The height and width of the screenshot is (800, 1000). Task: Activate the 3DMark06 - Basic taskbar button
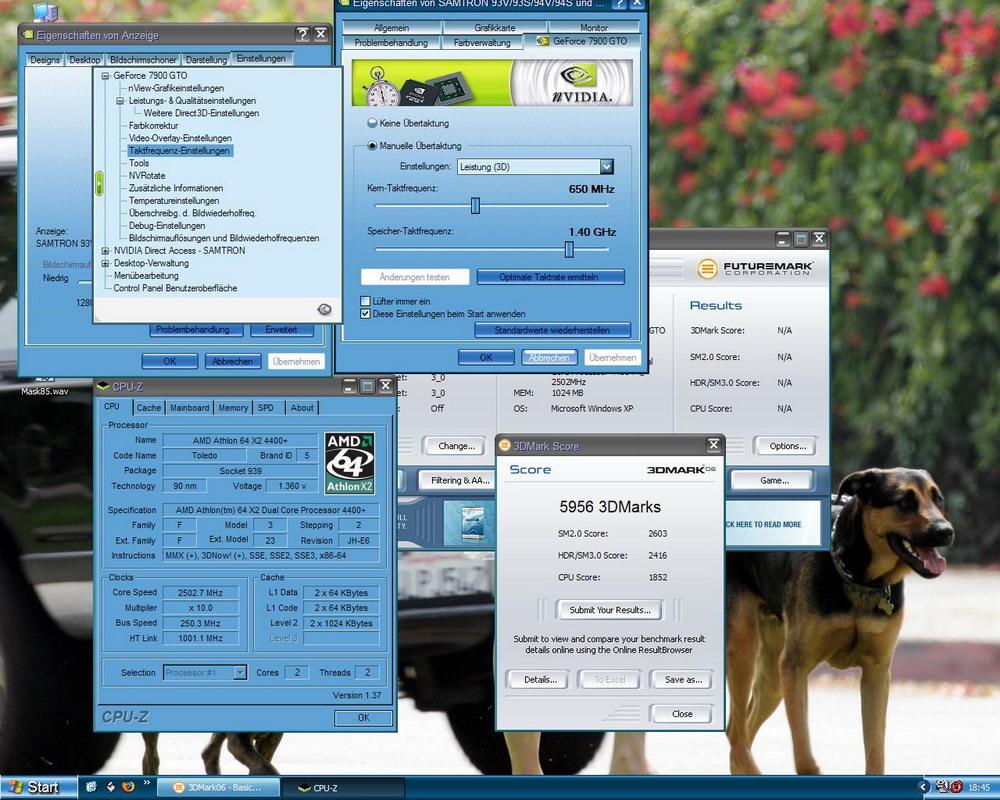pos(218,788)
